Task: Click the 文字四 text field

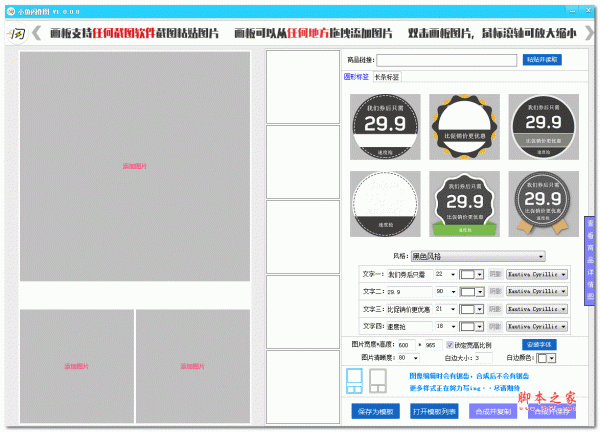Action: [x=410, y=326]
